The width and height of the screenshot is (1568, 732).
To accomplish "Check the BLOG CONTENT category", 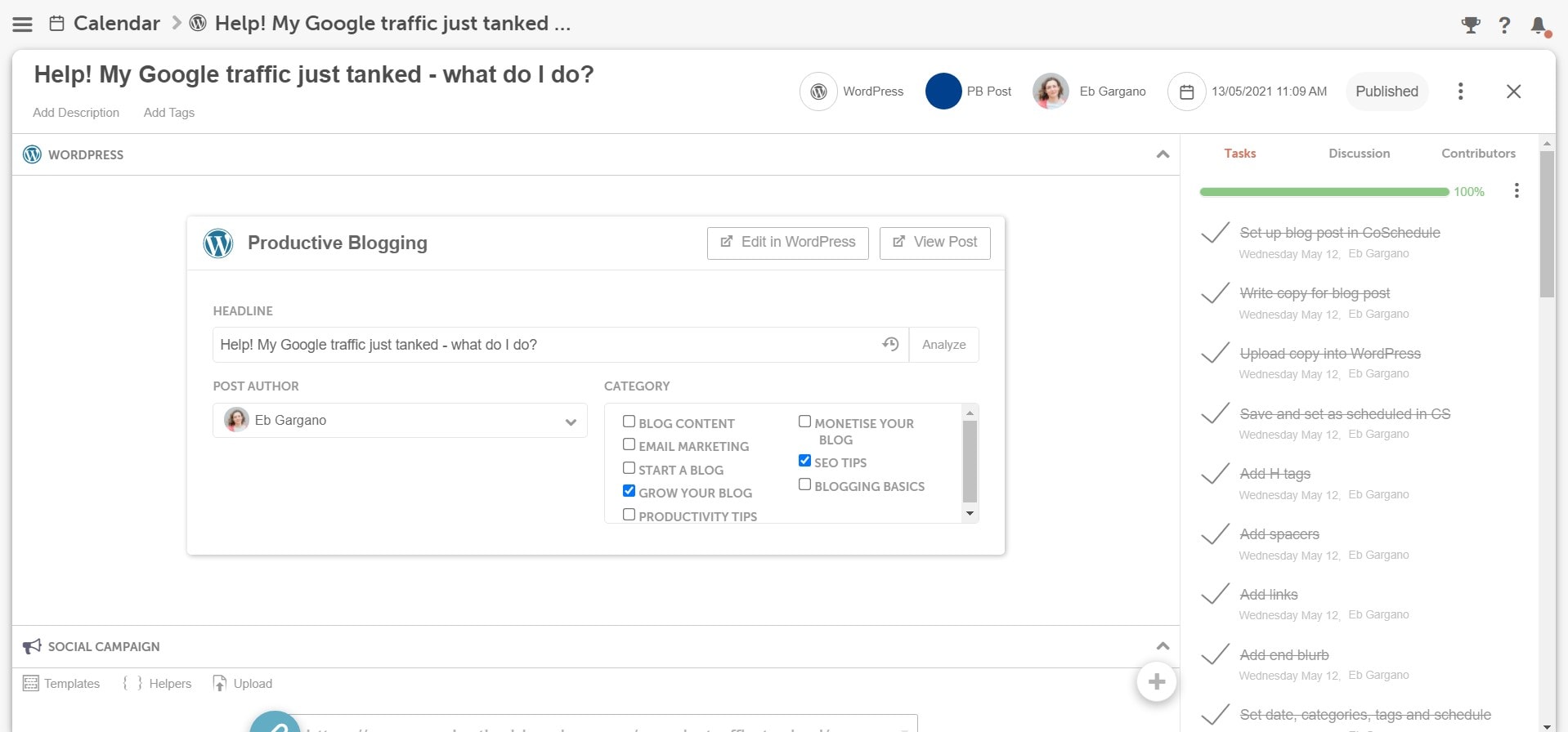I will 629,422.
